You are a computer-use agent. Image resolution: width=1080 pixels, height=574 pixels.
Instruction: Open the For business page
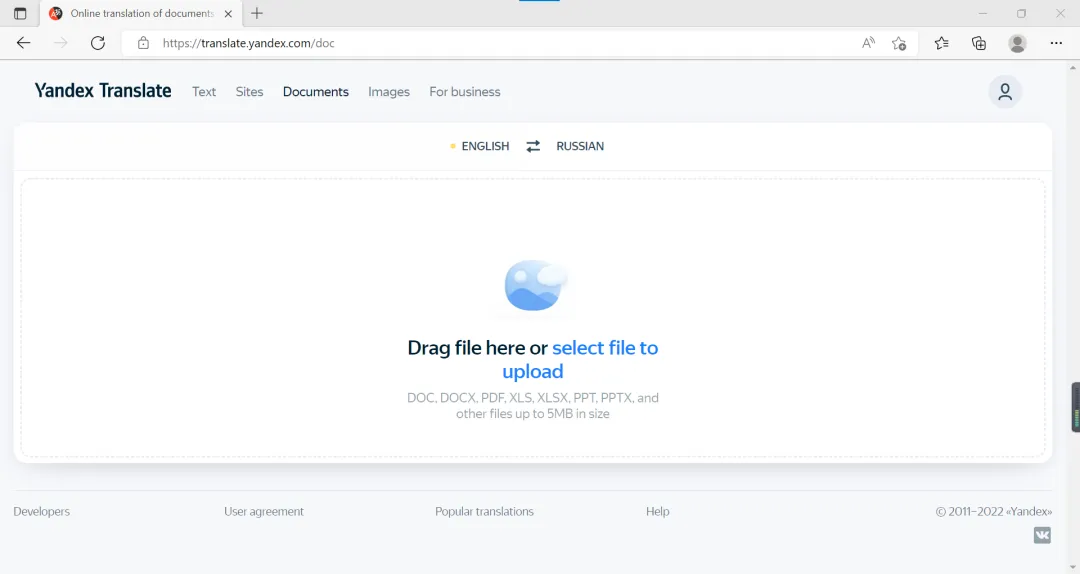(x=465, y=92)
